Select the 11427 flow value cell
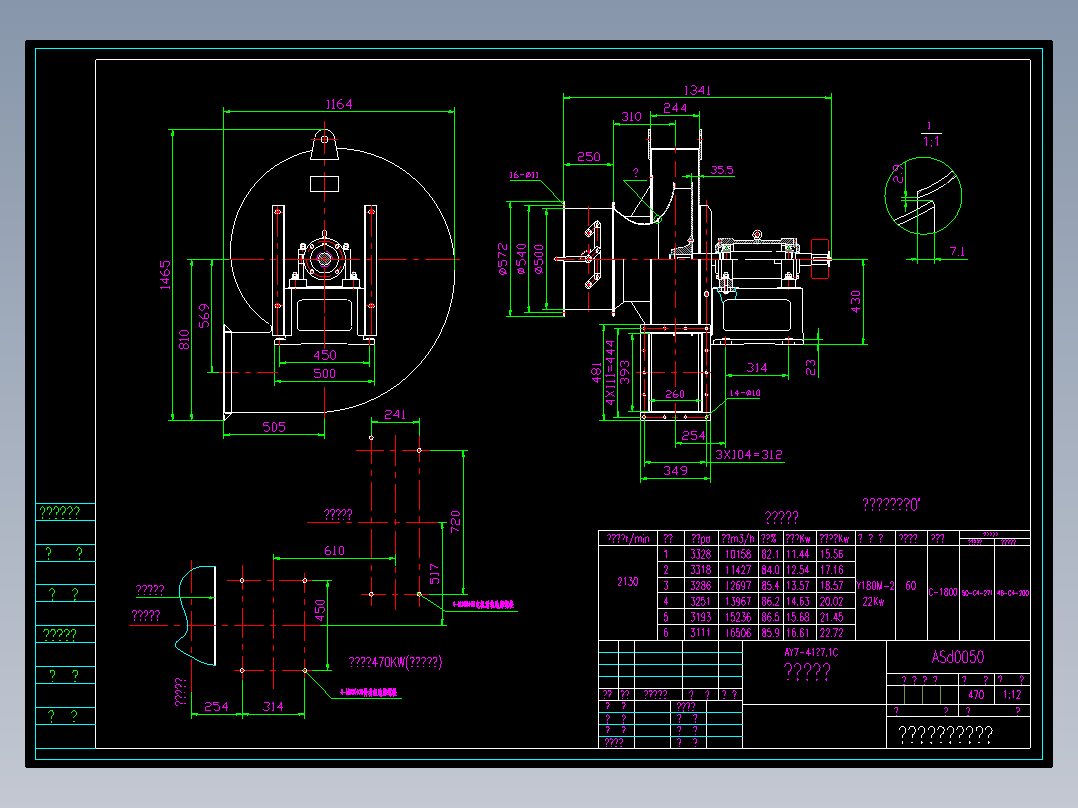Image resolution: width=1078 pixels, height=808 pixels. (738, 570)
